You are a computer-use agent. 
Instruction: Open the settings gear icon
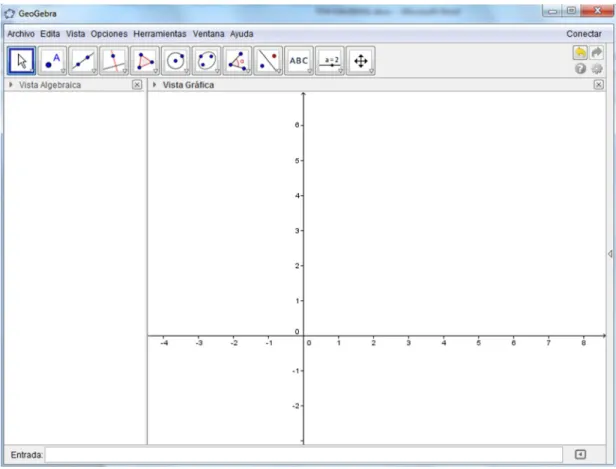click(597, 69)
